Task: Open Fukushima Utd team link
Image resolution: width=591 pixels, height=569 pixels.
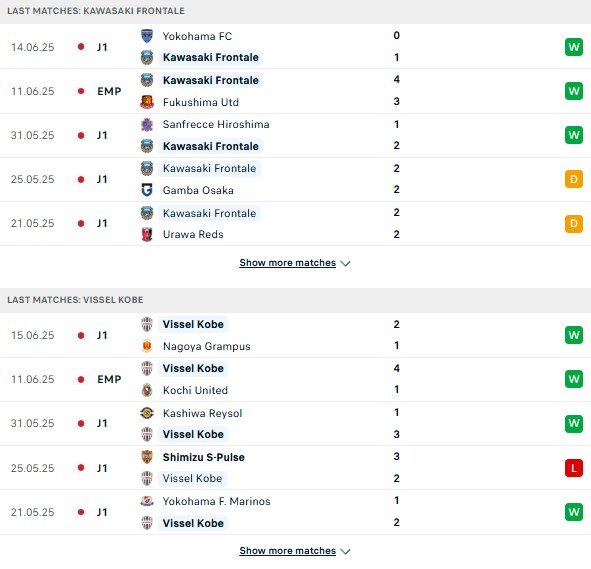Action: tap(201, 102)
